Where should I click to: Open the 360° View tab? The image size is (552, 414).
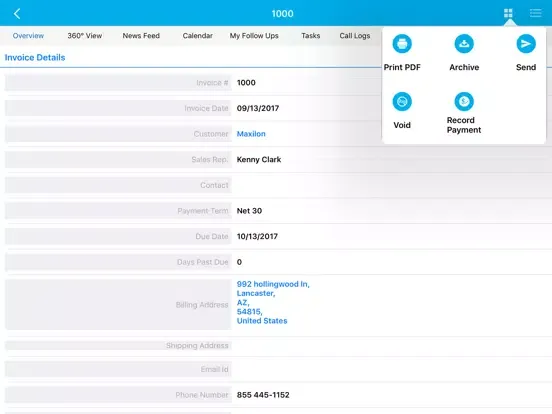click(84, 36)
